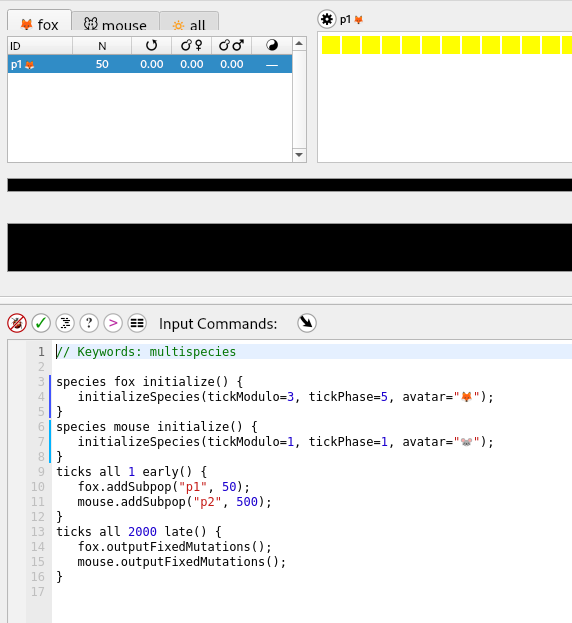Click on the Keywords: multispecies comment line
The height and width of the screenshot is (623, 572).
tap(146, 352)
